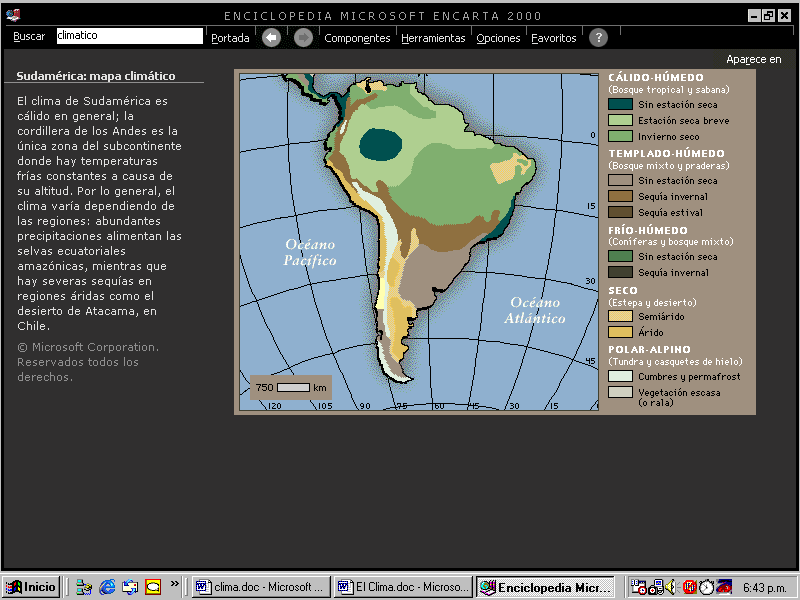Open the Favoritos menu

554,38
